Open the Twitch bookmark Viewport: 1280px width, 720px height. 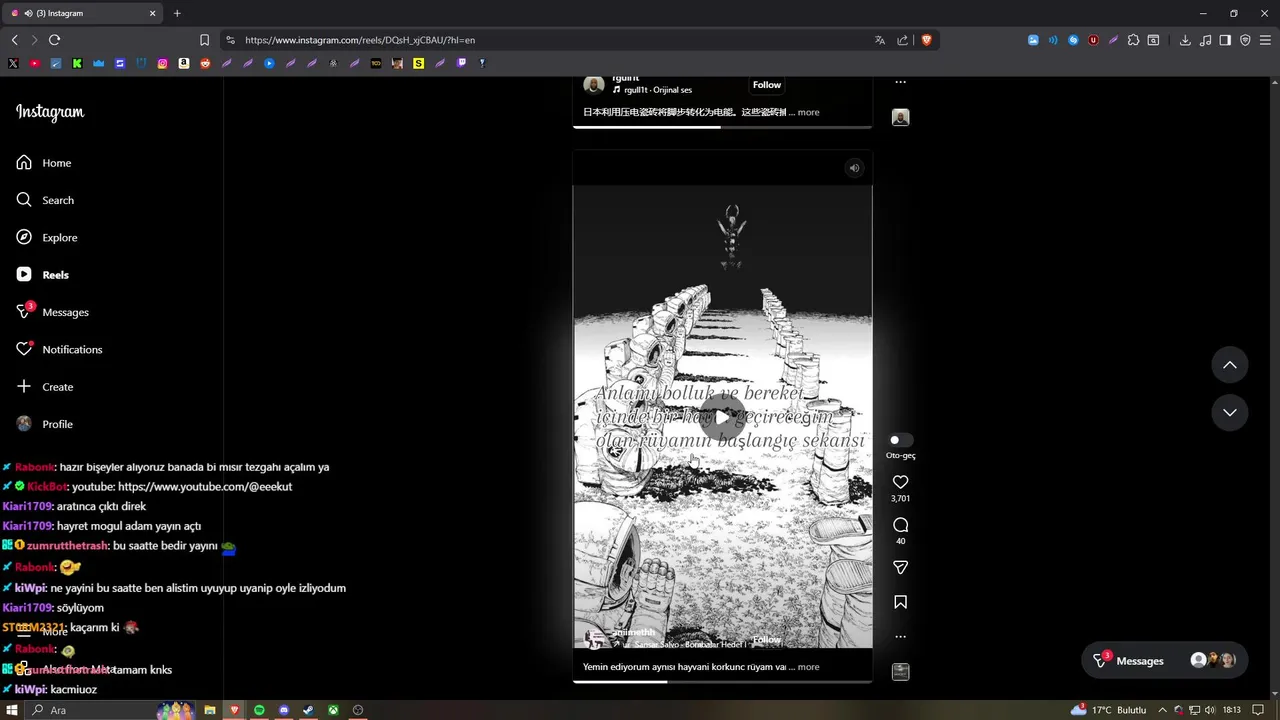461,63
